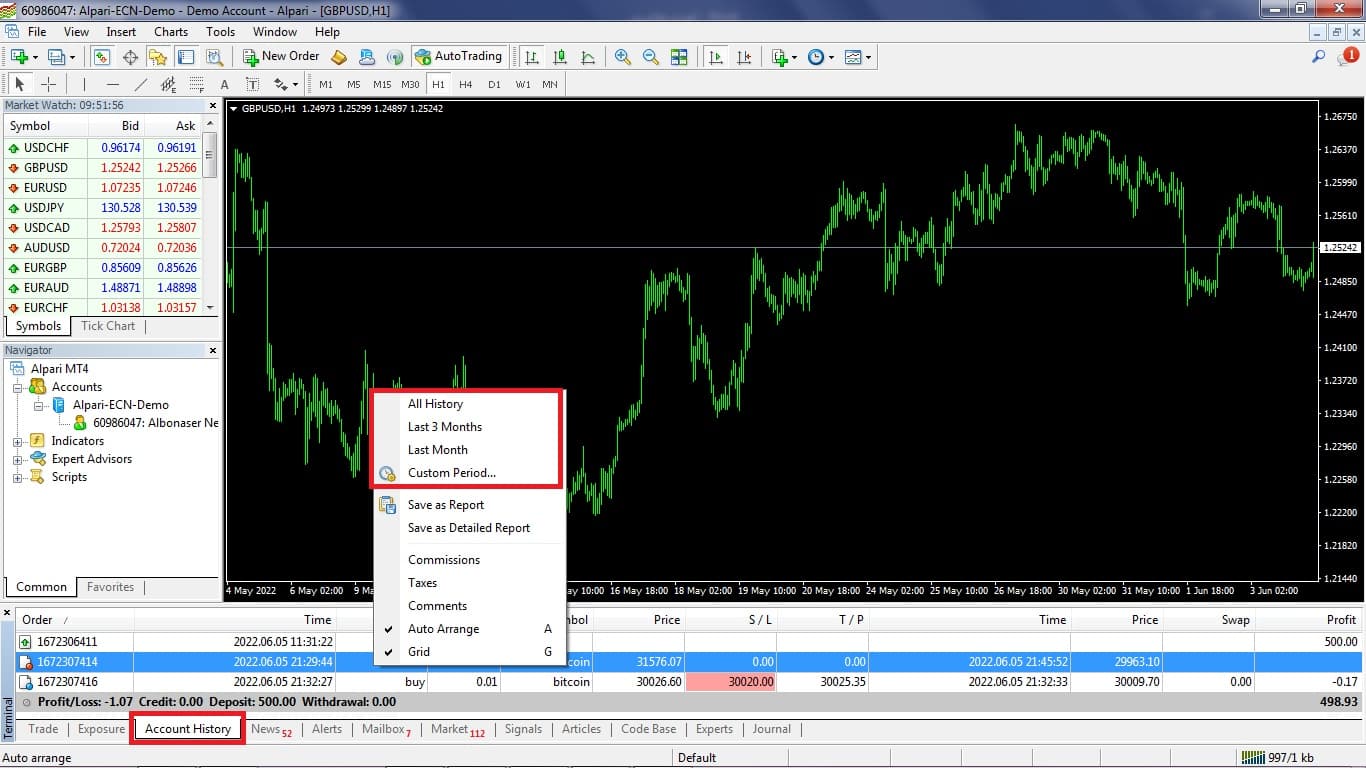
Task: Click the Signals broadcast icon in toolbar
Action: [x=395, y=57]
